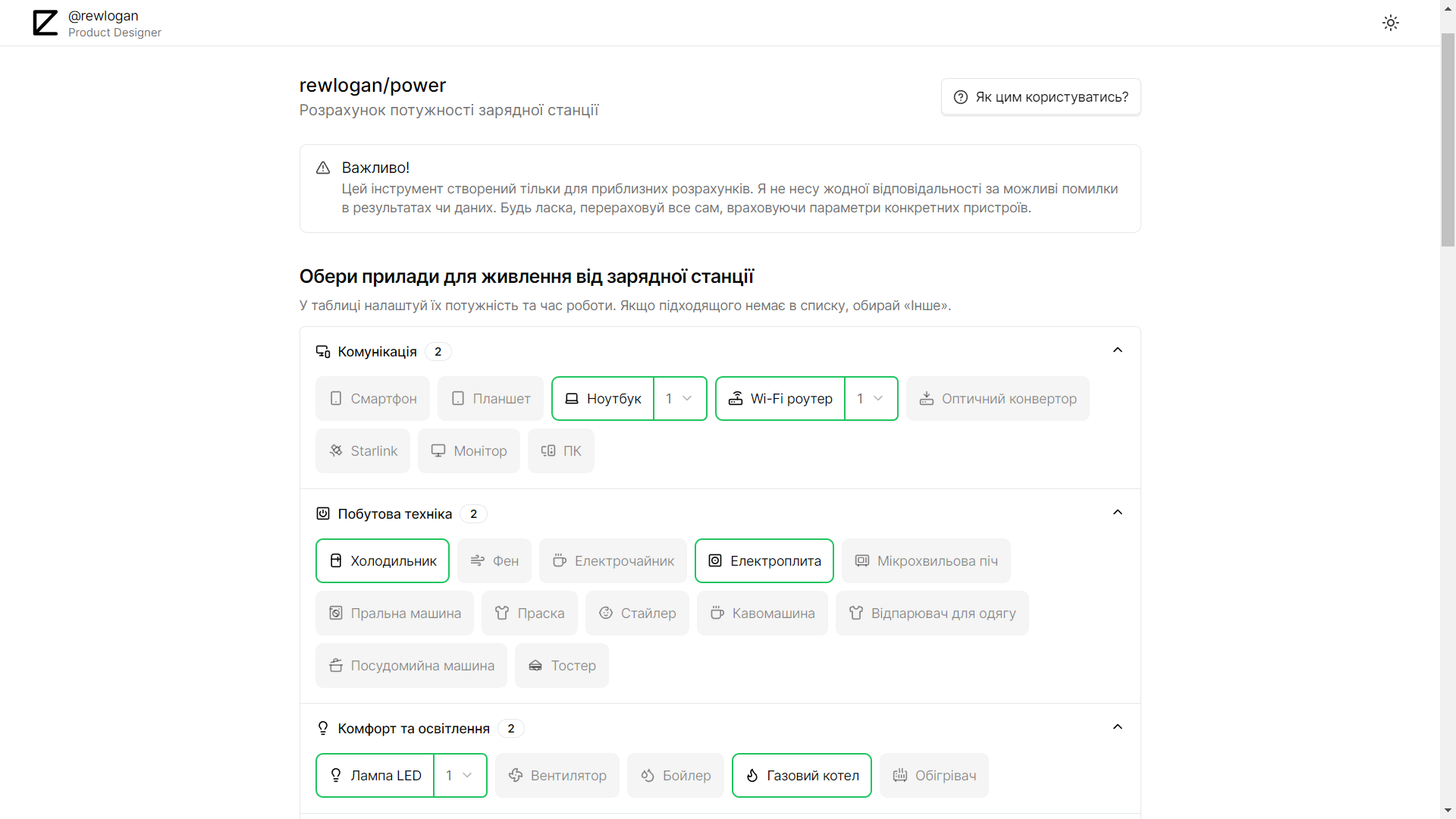Click the Вентилятор fan icon
1456x819 pixels.
(x=516, y=776)
